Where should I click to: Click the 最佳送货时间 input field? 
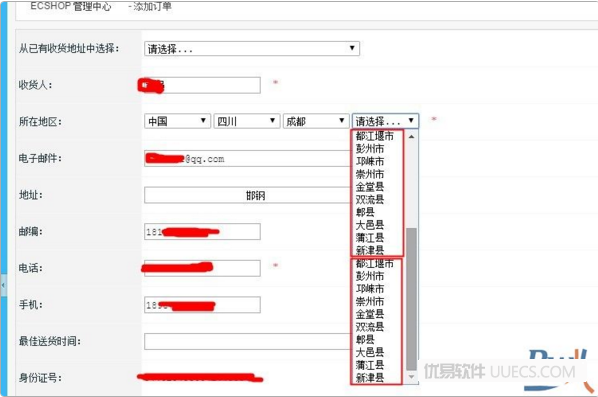tap(248, 341)
